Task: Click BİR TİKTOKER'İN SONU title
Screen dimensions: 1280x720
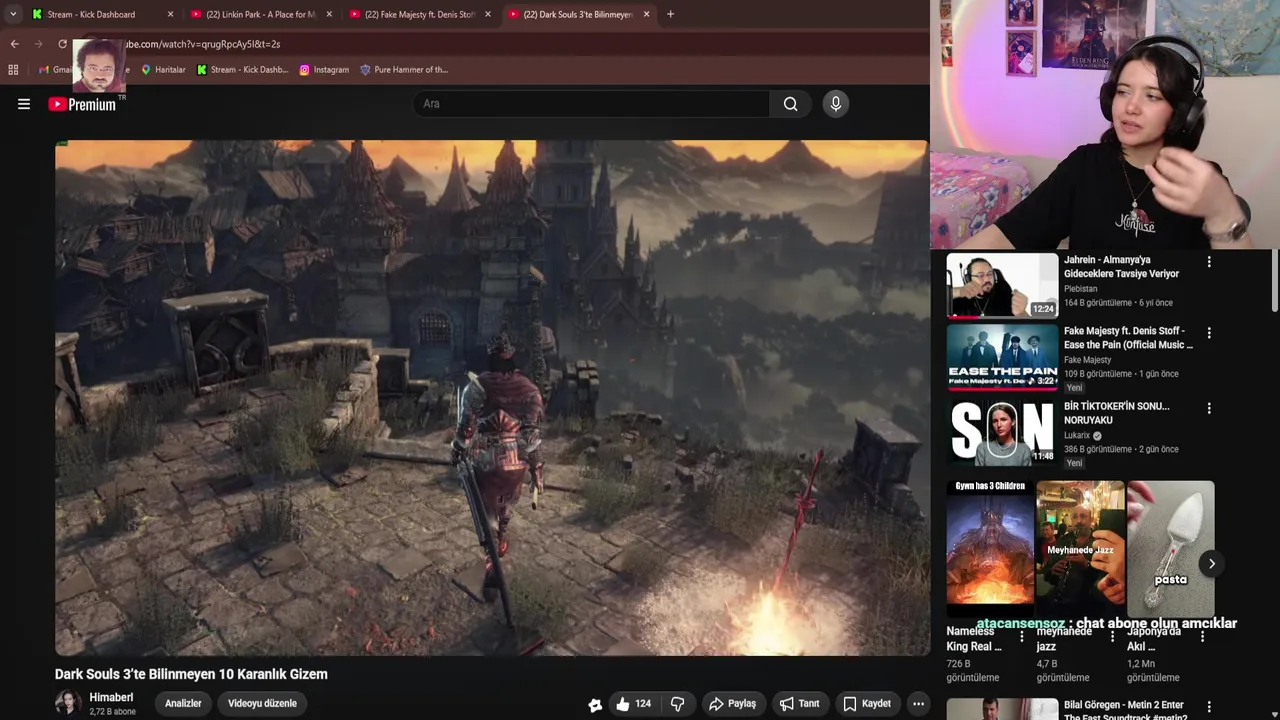Action: (x=1116, y=413)
